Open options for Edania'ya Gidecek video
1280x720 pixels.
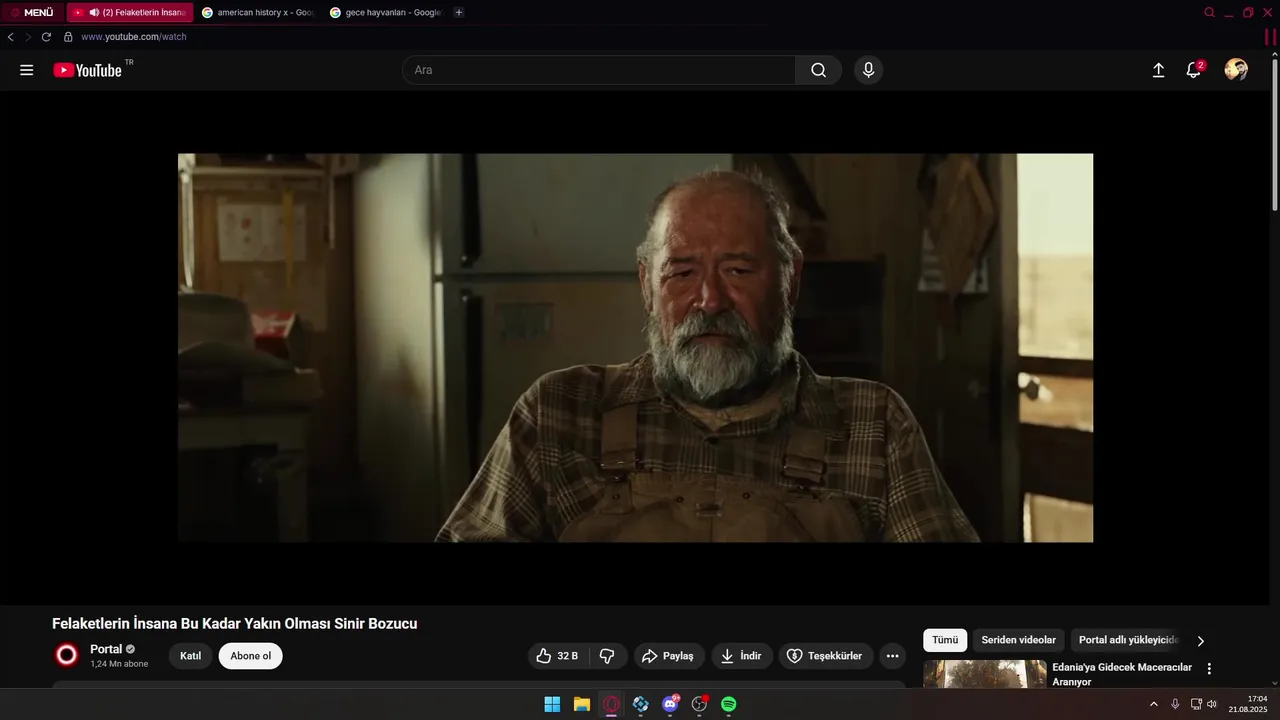1209,668
